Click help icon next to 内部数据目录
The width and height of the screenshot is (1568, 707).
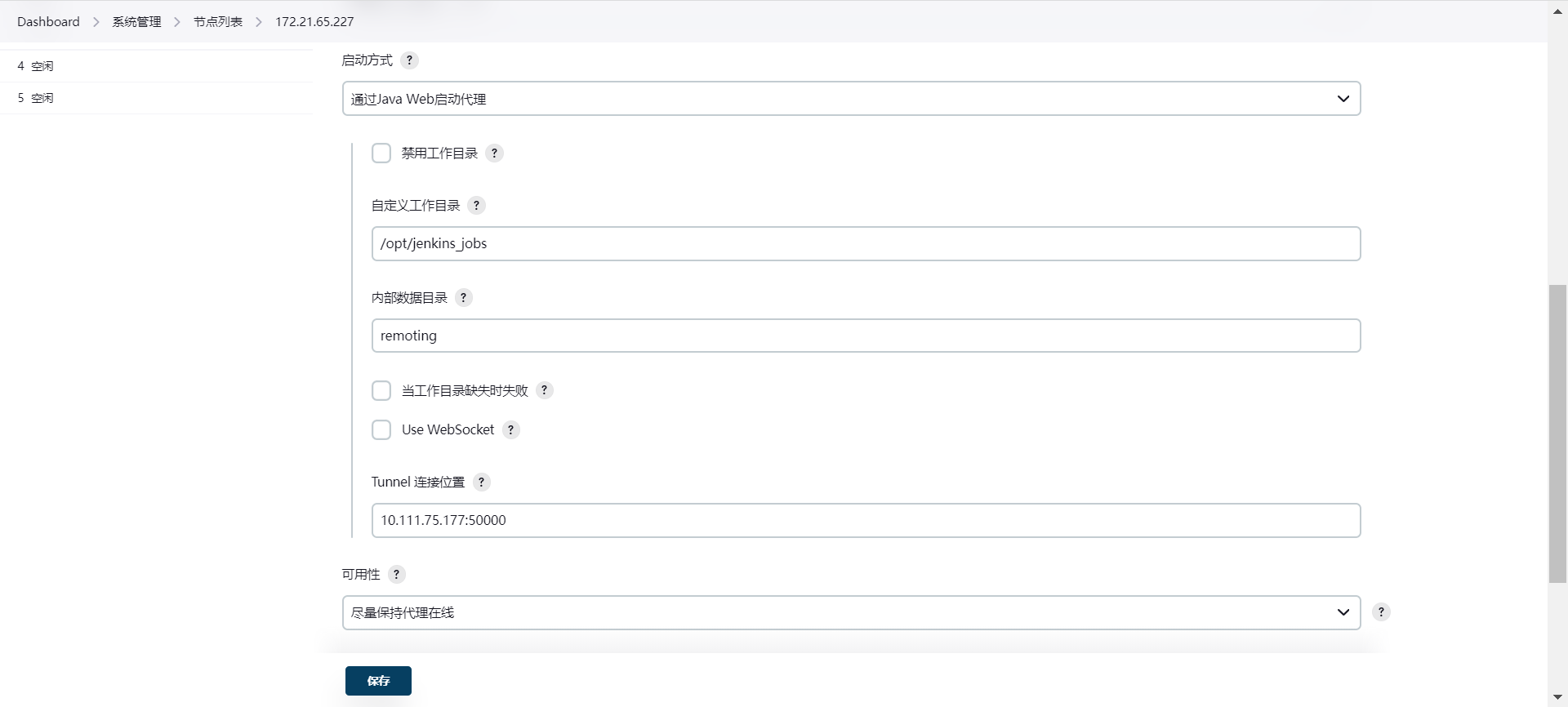tap(463, 298)
